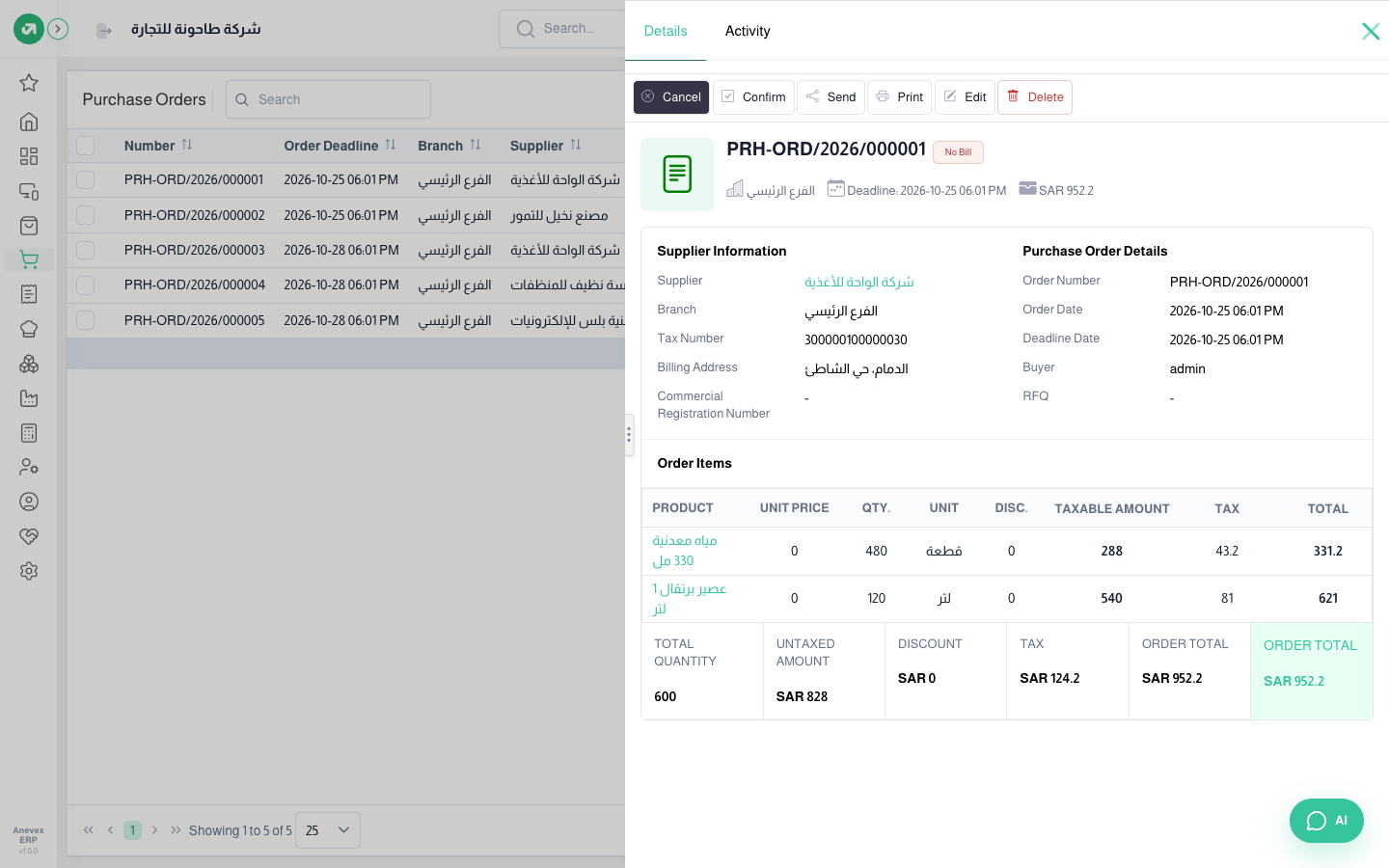The width and height of the screenshot is (1389, 868).
Task: Jump to the first page of orders
Action: [x=89, y=830]
